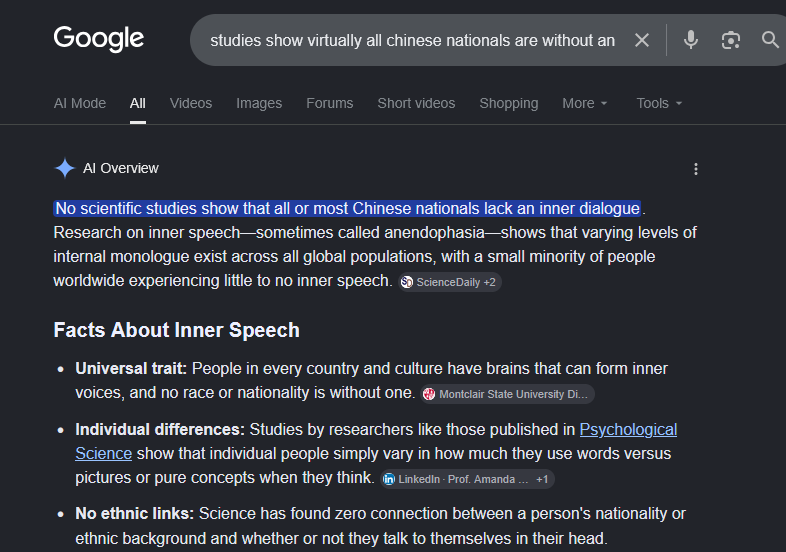Open the LinkedIn Prof. Amanda source chip

pos(467,479)
